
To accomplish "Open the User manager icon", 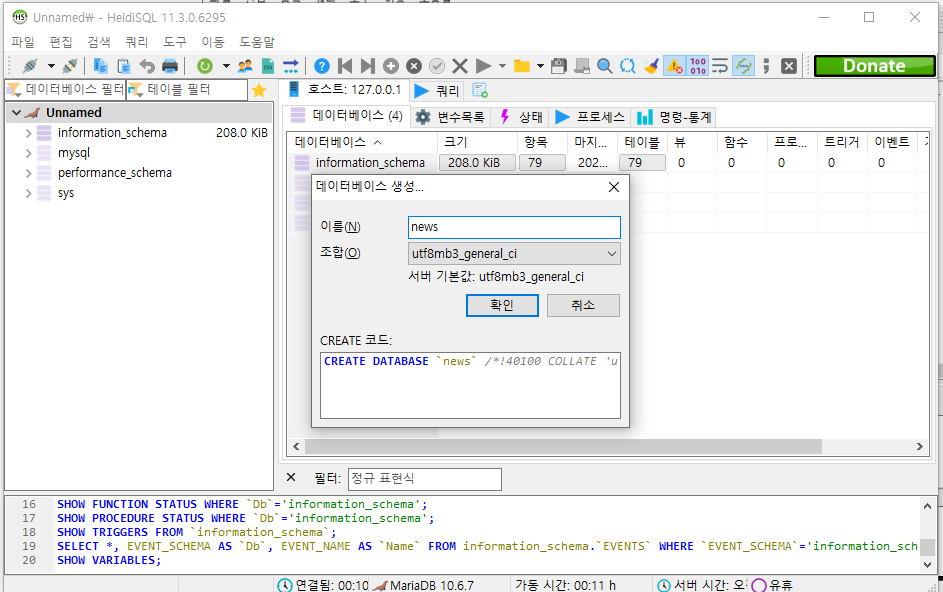I will coord(245,66).
